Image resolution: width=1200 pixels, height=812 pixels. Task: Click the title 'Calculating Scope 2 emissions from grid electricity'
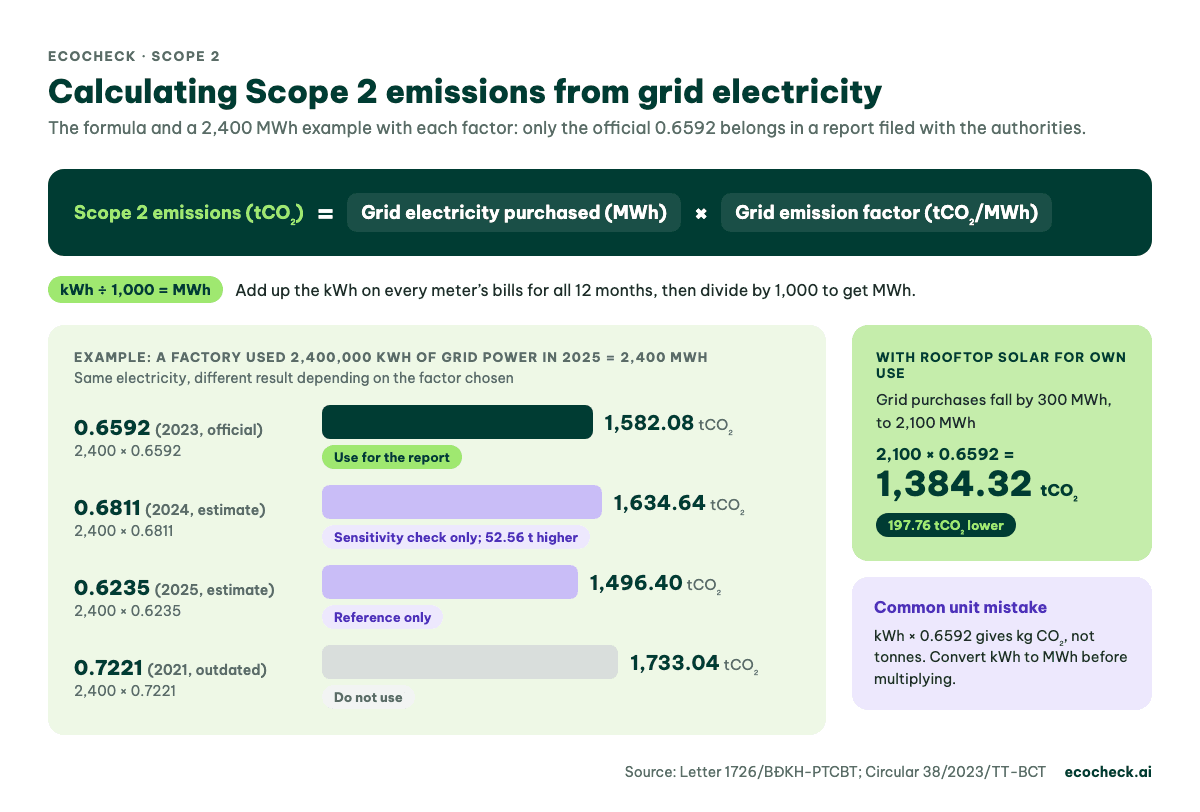click(x=465, y=92)
